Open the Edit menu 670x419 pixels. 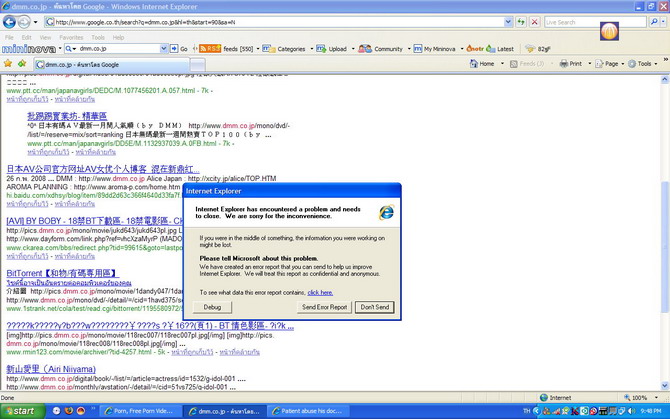pyautogui.click(x=26, y=38)
